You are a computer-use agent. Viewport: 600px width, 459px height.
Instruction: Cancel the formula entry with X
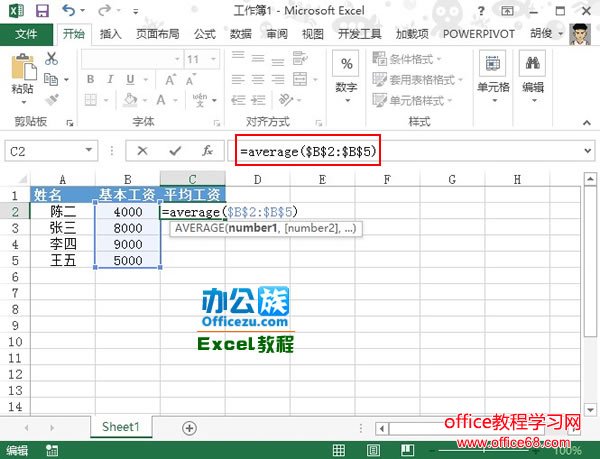coord(142,151)
